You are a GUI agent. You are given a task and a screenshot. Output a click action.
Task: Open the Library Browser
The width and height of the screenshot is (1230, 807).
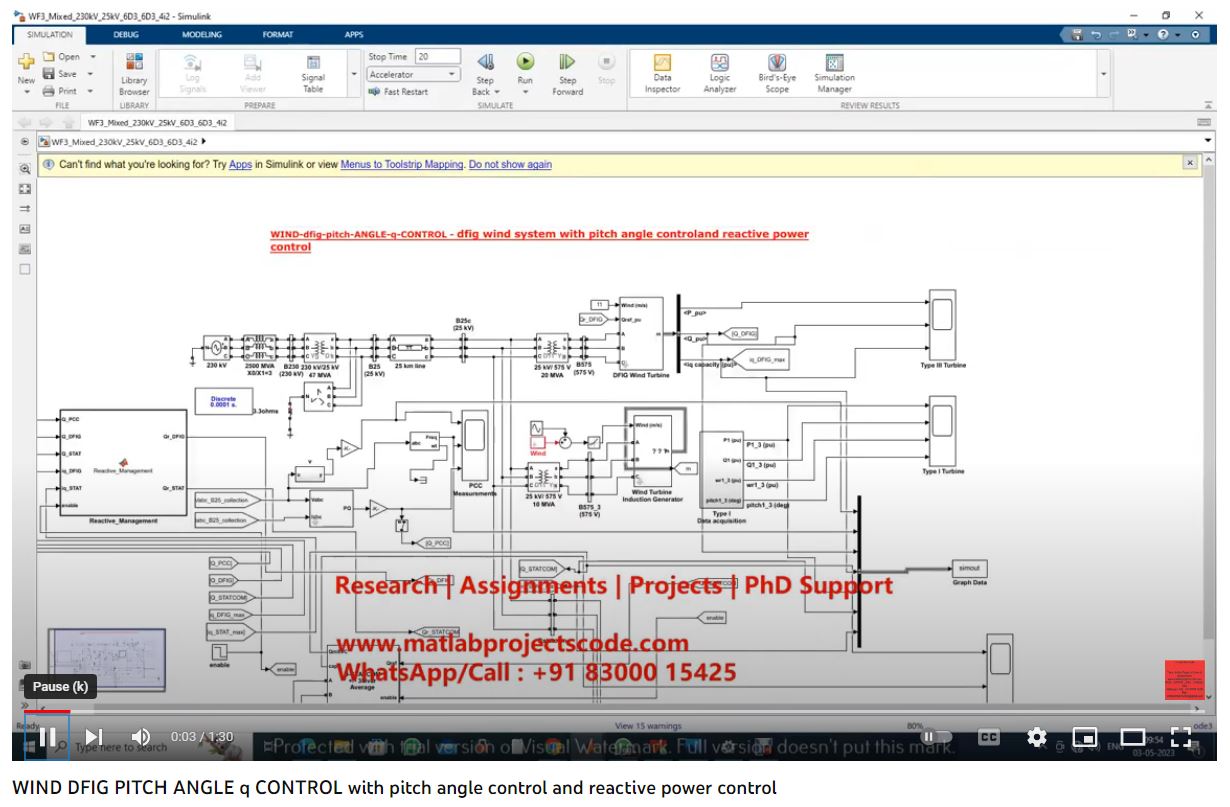pos(134,72)
